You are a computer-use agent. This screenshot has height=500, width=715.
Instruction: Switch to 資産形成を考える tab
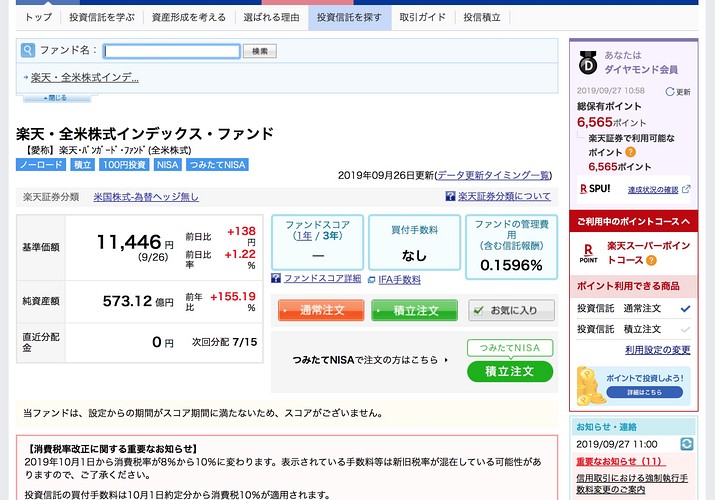click(189, 17)
